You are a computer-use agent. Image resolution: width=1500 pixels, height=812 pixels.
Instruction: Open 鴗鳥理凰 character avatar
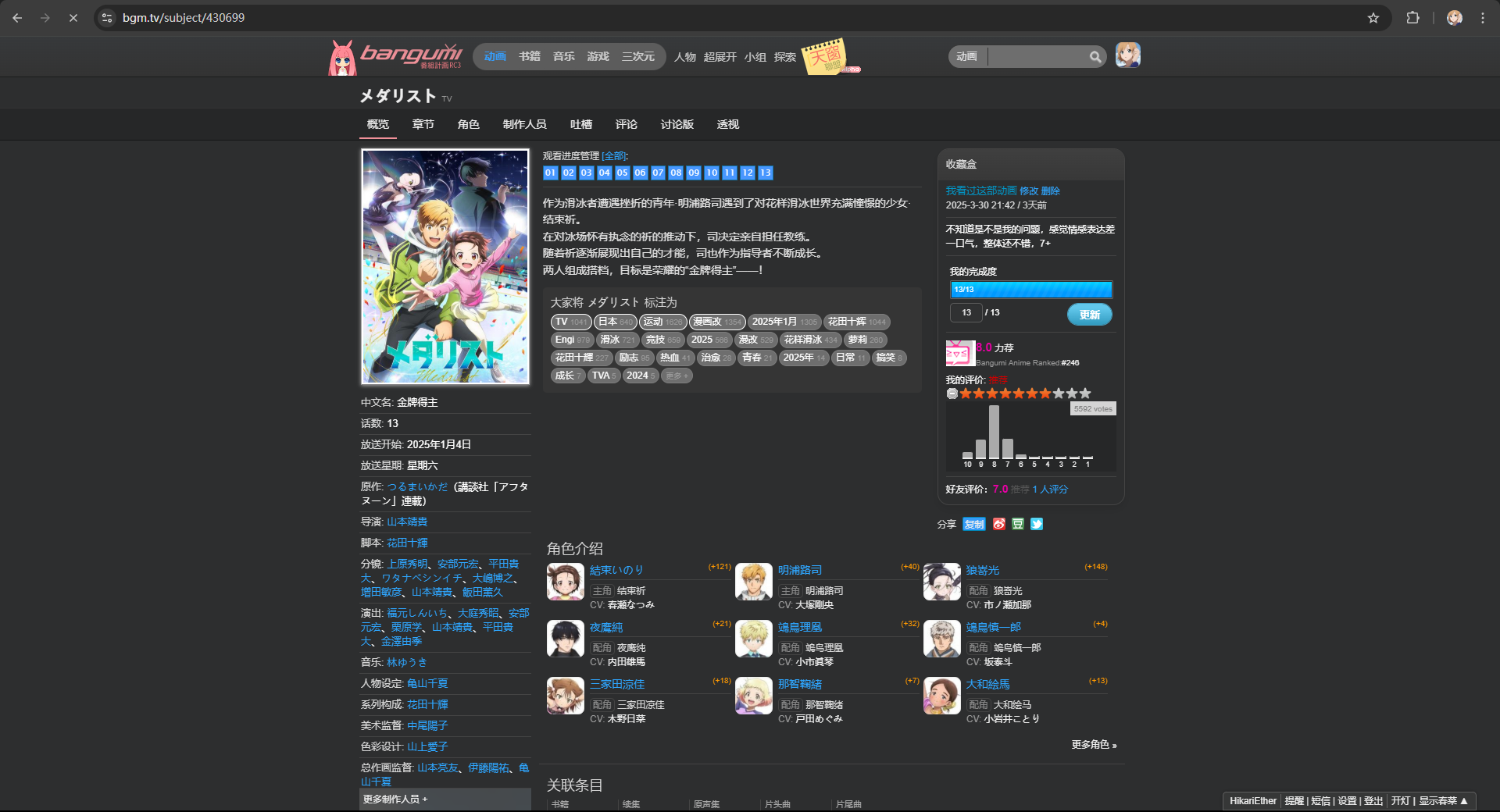[754, 639]
